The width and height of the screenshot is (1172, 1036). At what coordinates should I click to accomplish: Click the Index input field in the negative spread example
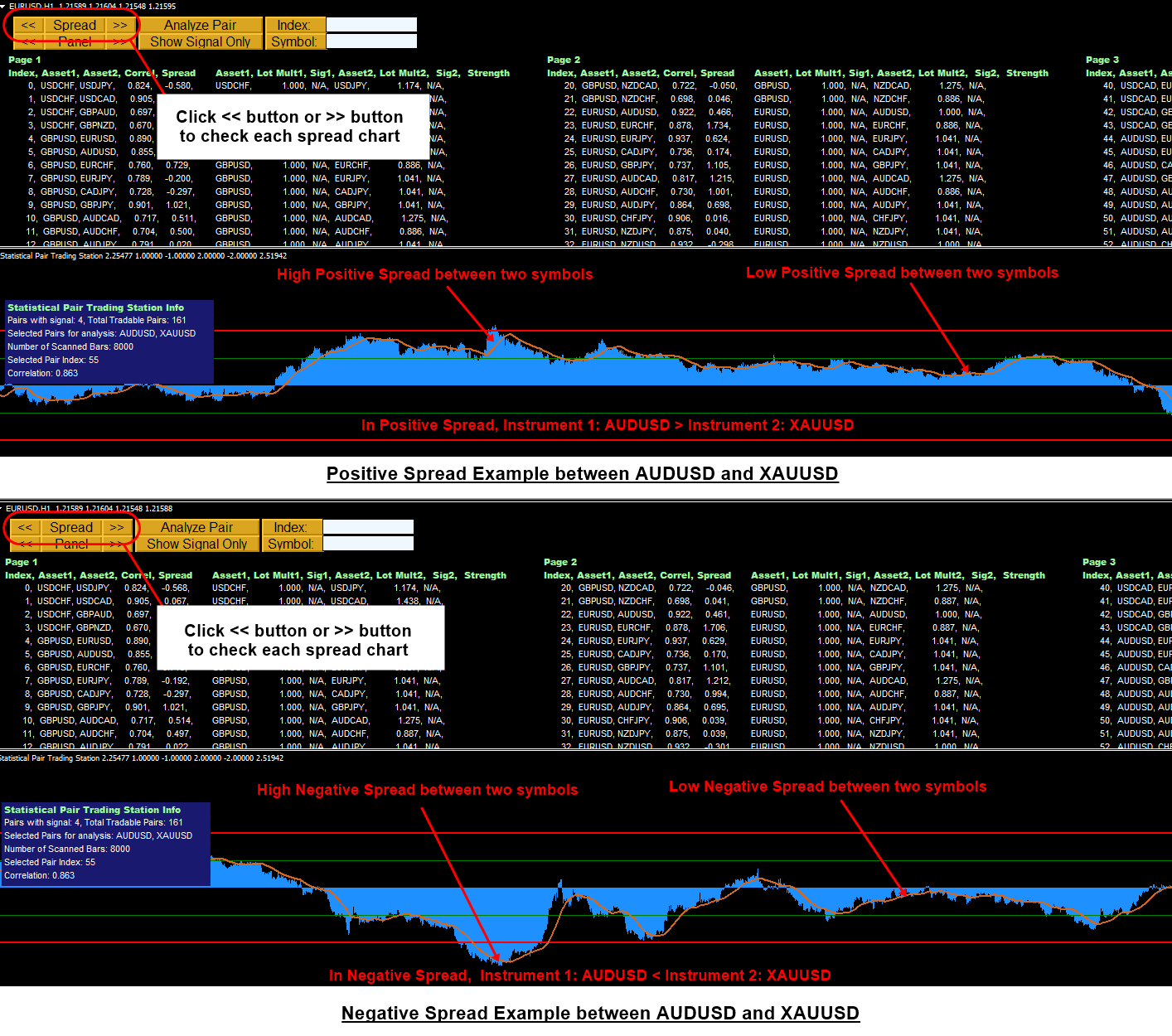(368, 527)
